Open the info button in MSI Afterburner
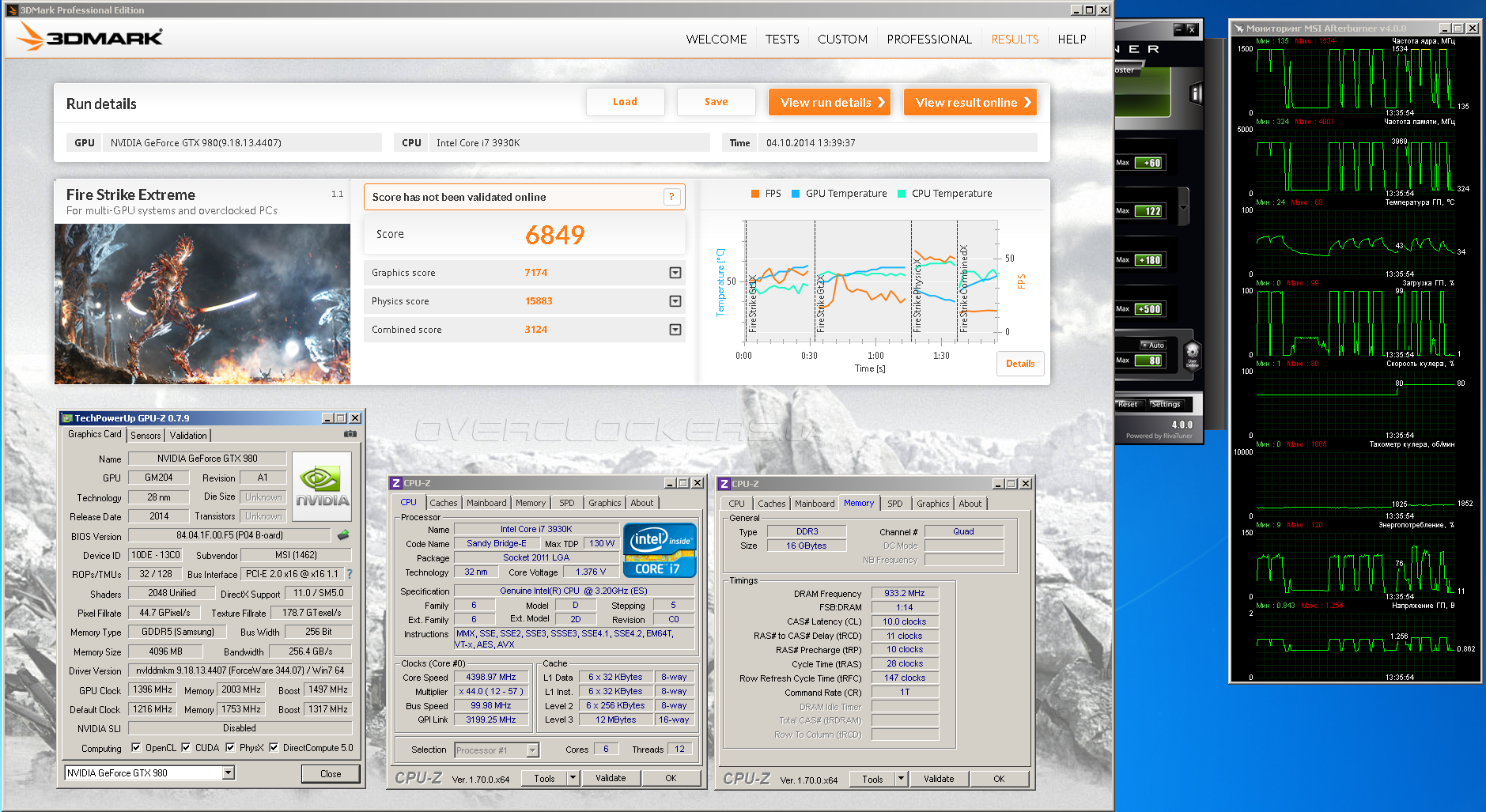 click(1196, 94)
